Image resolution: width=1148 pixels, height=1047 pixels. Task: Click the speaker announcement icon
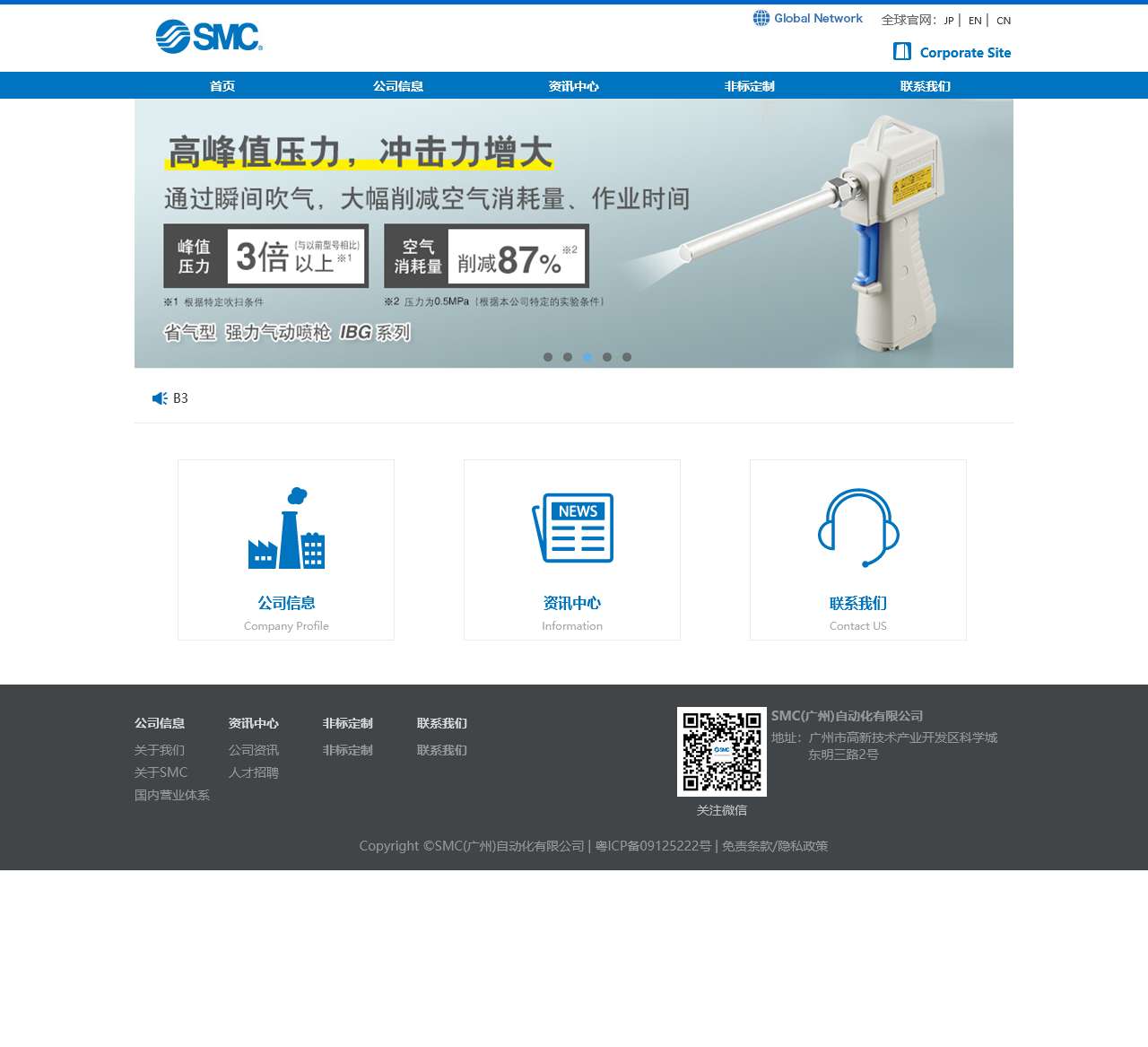click(x=160, y=398)
